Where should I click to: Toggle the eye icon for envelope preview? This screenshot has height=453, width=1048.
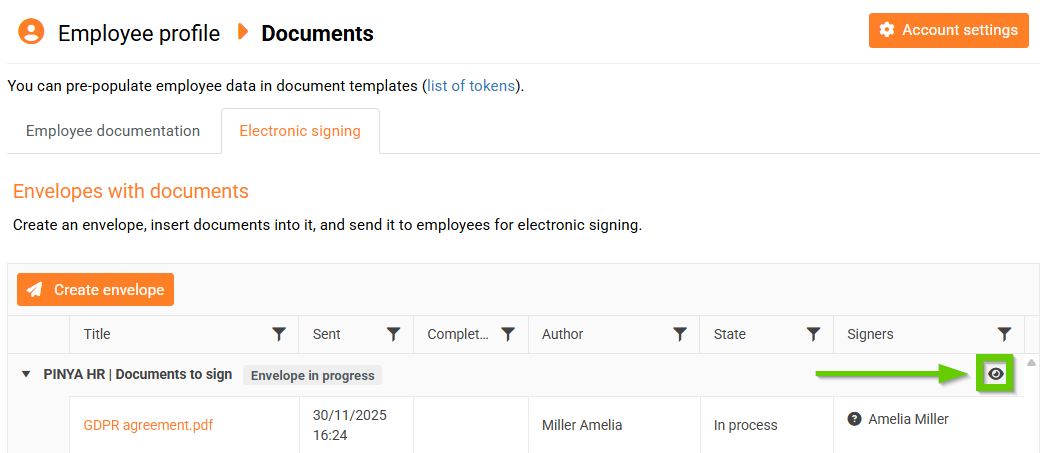coord(995,374)
